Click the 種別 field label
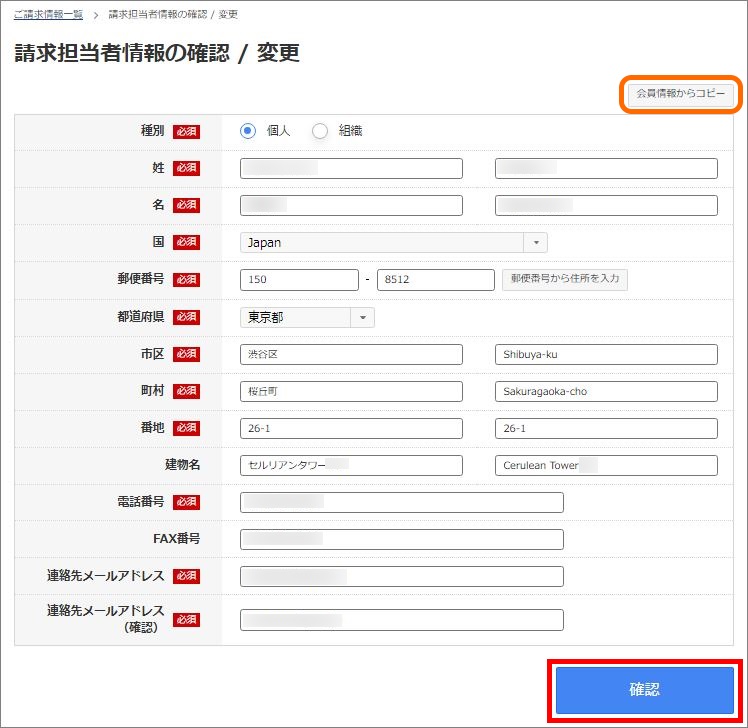The height and width of the screenshot is (728, 748). [x=152, y=131]
